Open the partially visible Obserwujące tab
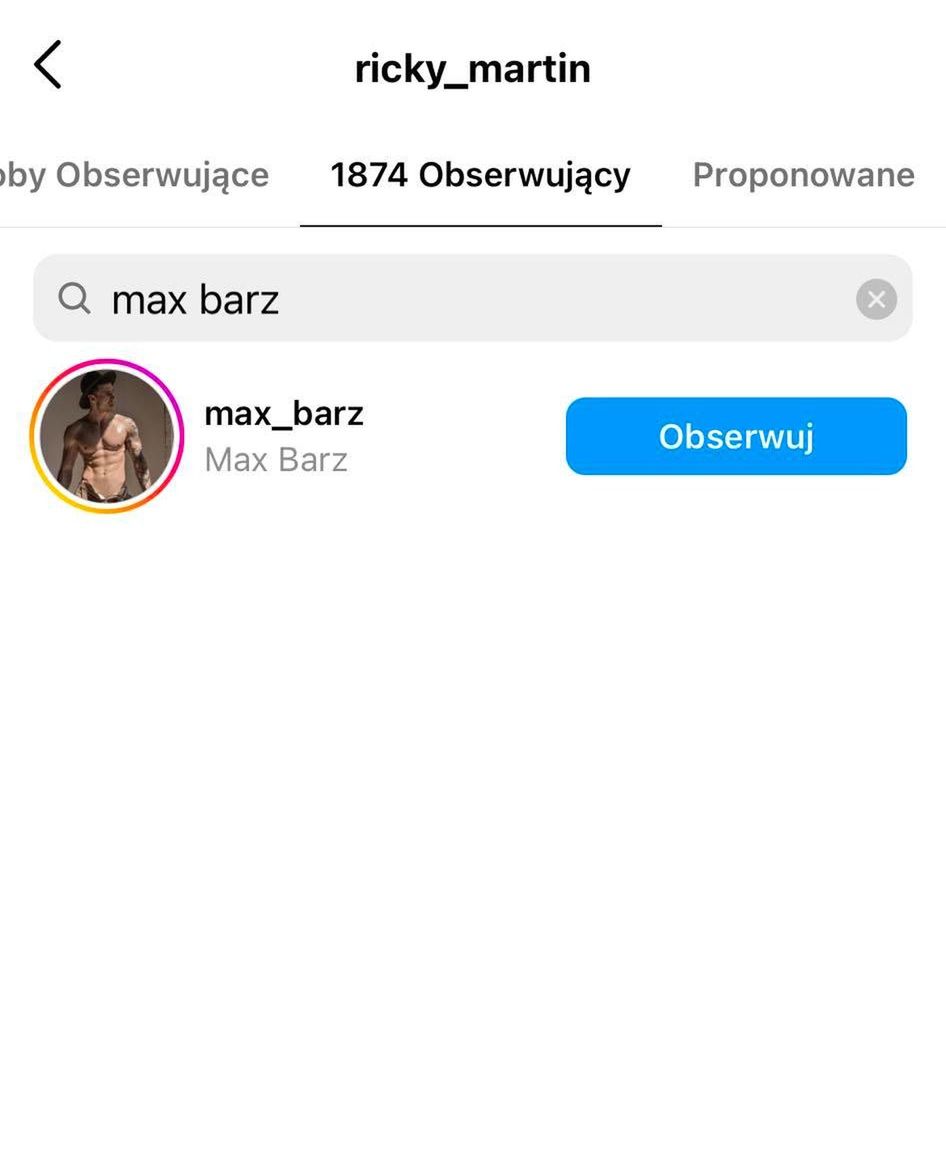The image size is (946, 1176). click(134, 176)
